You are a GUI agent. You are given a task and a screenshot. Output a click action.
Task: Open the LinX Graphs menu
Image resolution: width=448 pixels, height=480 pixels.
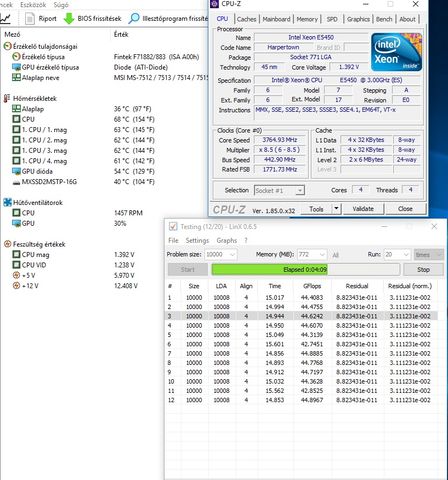[x=227, y=240]
